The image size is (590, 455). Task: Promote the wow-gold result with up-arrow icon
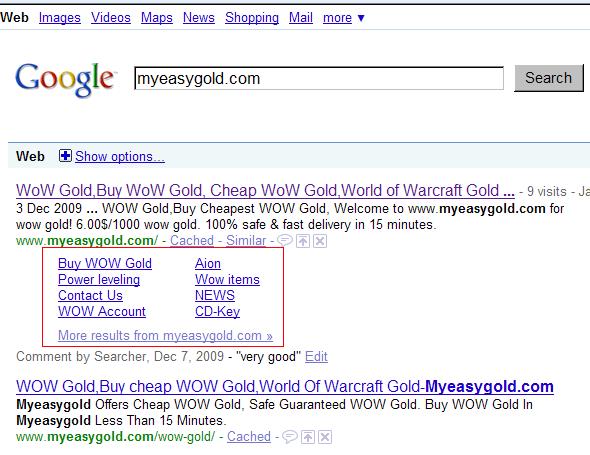[308, 437]
